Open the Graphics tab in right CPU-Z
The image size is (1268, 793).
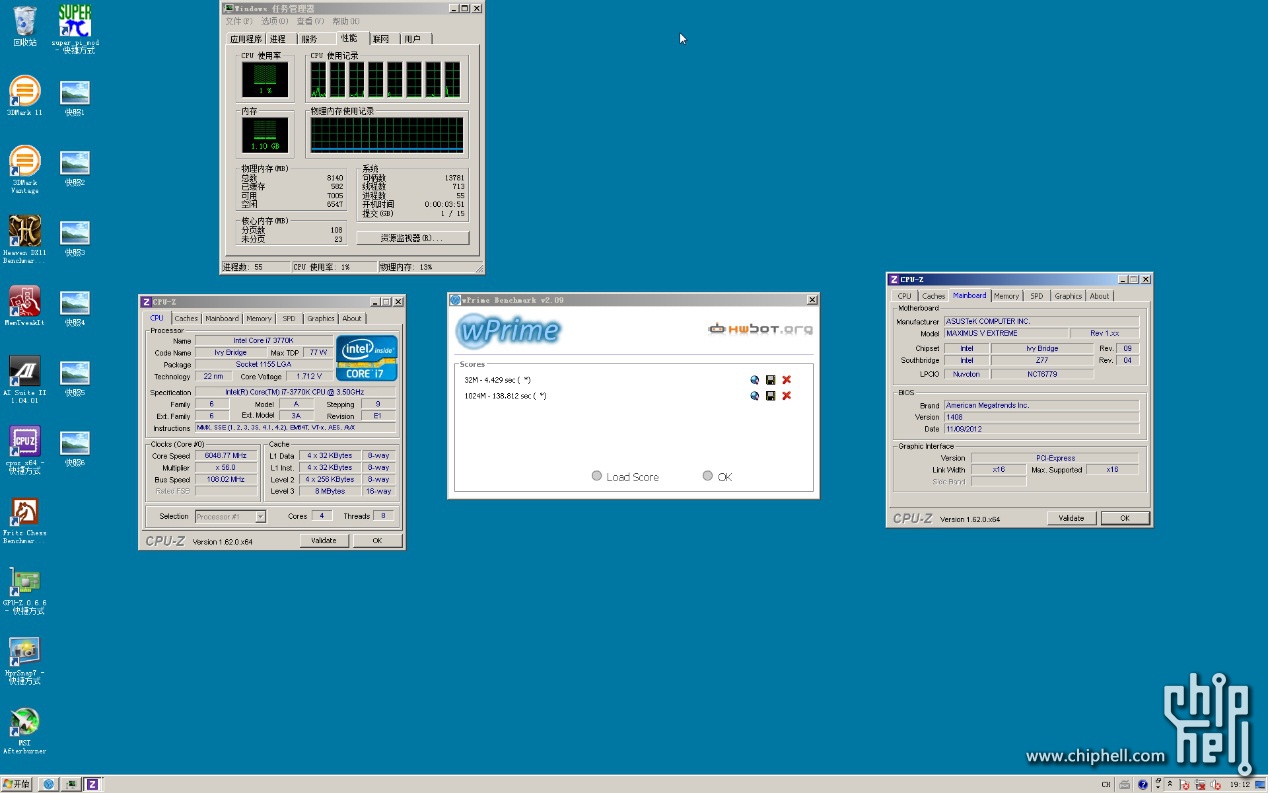point(1068,296)
